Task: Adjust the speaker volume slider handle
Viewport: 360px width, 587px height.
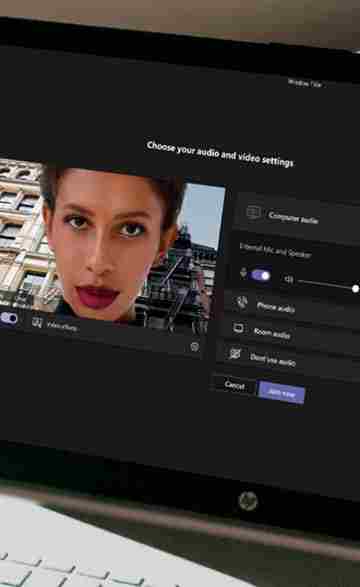Action: [355, 288]
